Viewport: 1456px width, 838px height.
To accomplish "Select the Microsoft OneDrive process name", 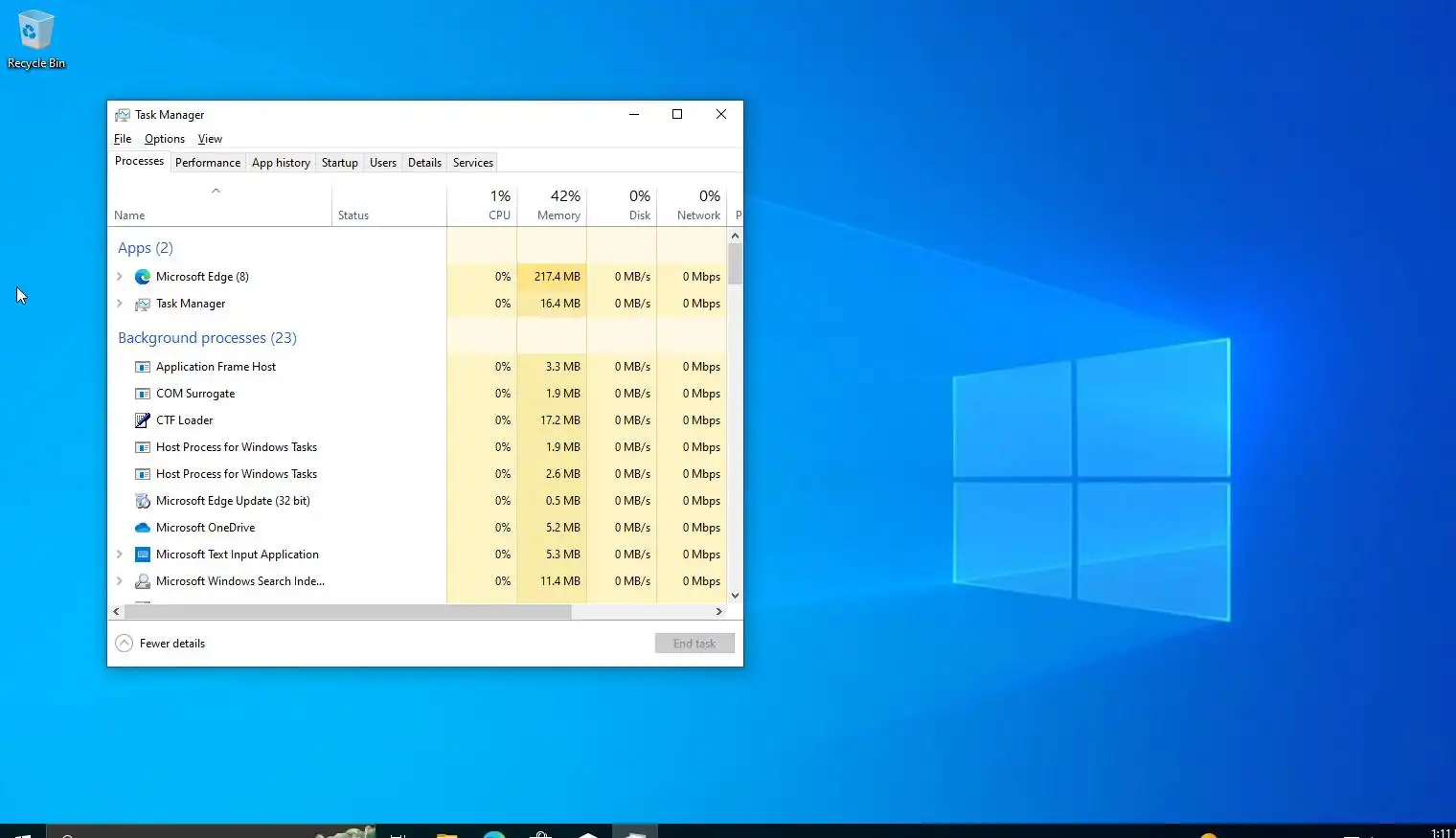I will click(206, 528).
